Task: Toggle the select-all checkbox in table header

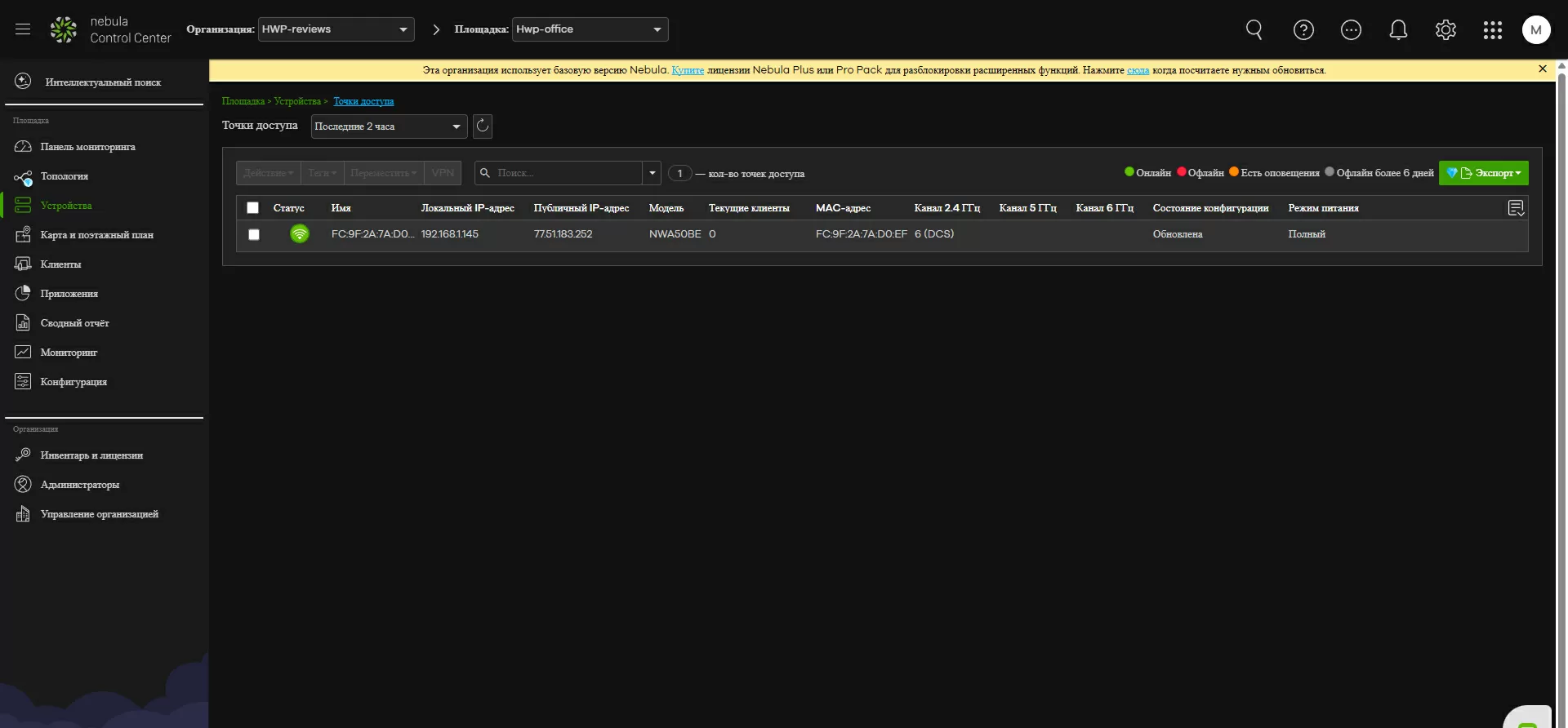Action: point(253,208)
